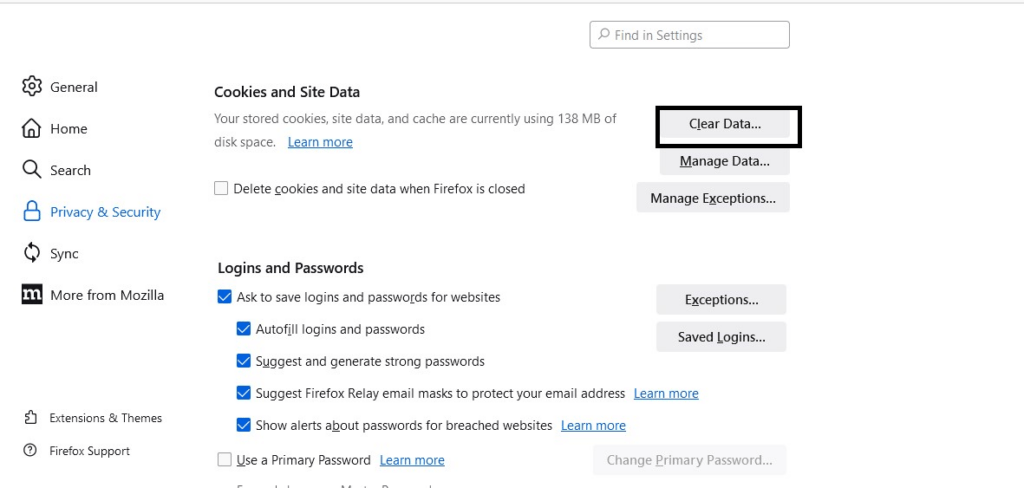Uncheck Show alerts about breached websites
1024x488 pixels.
[244, 425]
